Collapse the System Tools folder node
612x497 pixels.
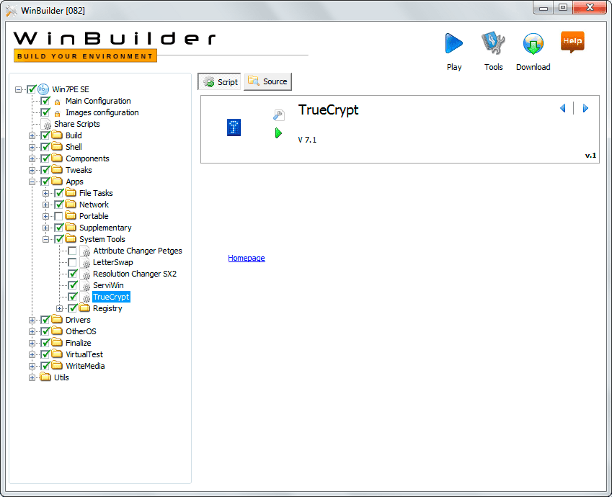pos(46,239)
